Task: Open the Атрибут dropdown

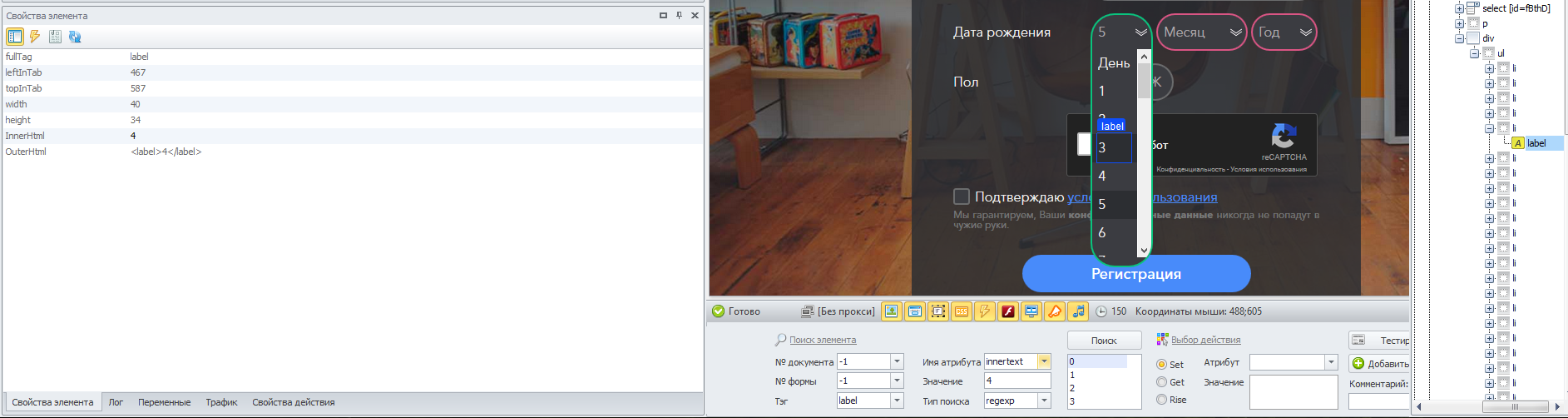Action: click(1331, 362)
